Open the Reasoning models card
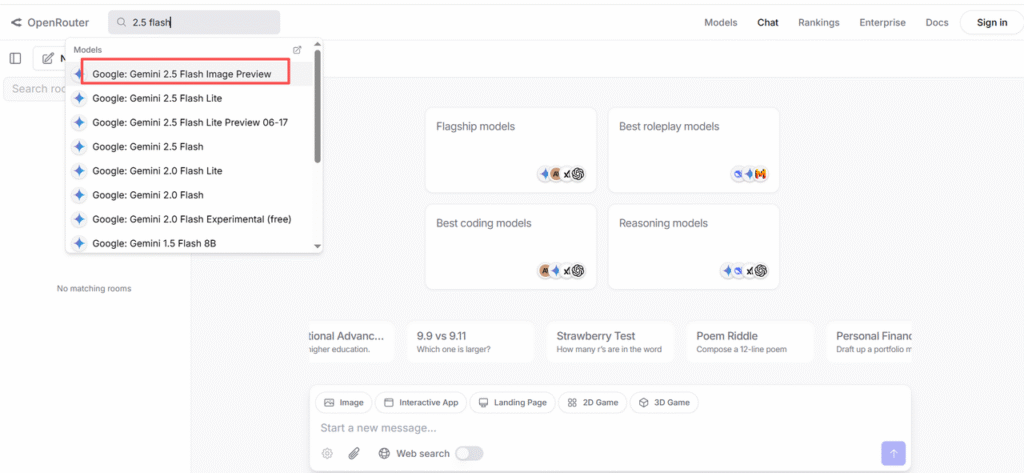The height and width of the screenshot is (473, 1024). (694, 246)
